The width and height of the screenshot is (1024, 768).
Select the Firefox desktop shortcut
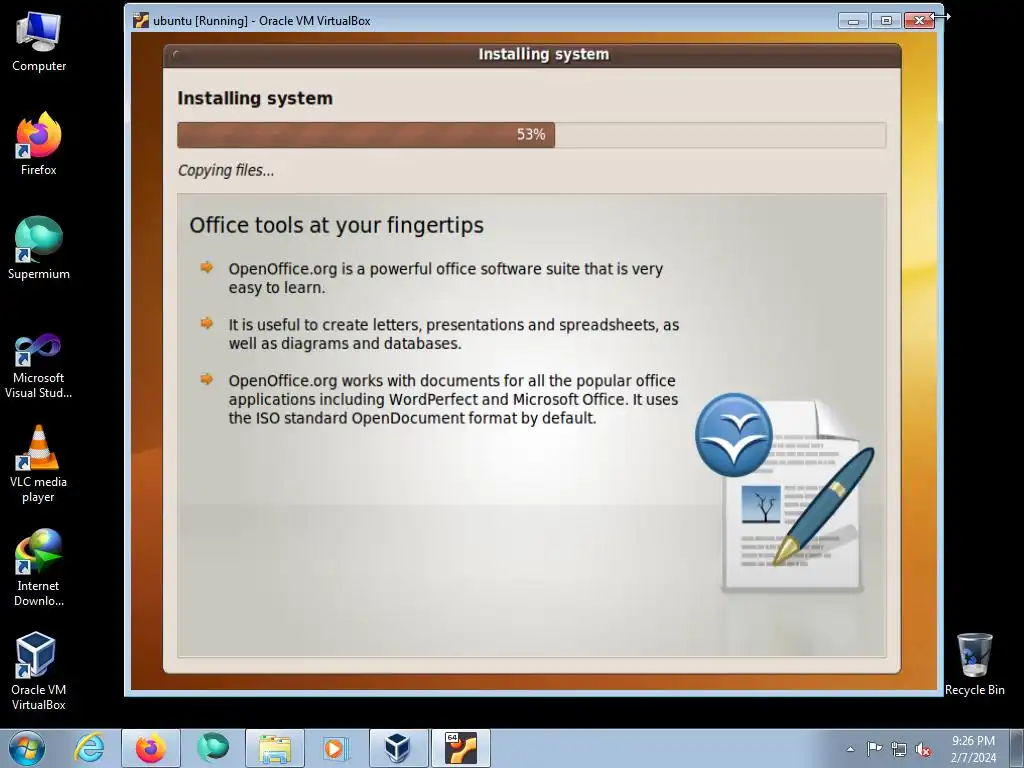pos(39,144)
